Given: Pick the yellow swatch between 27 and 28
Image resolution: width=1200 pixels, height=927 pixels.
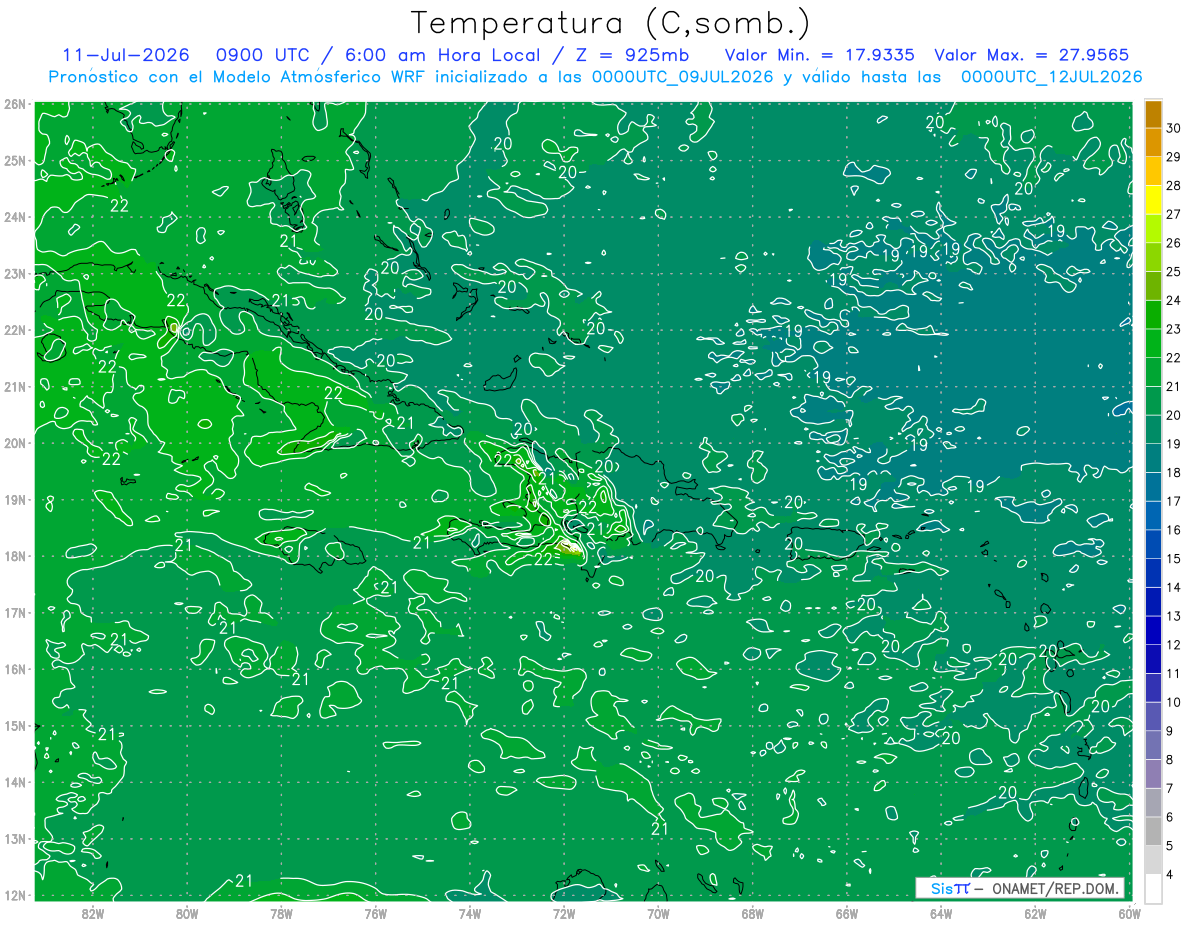Looking at the screenshot, I should coord(1153,200).
